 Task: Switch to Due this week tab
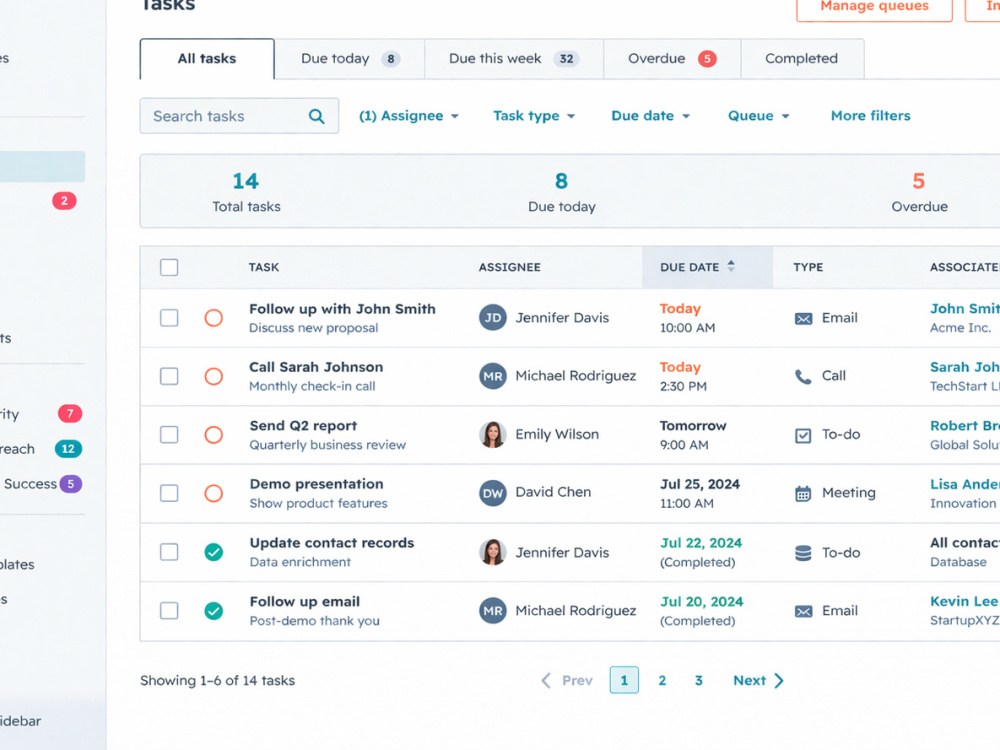(514, 59)
